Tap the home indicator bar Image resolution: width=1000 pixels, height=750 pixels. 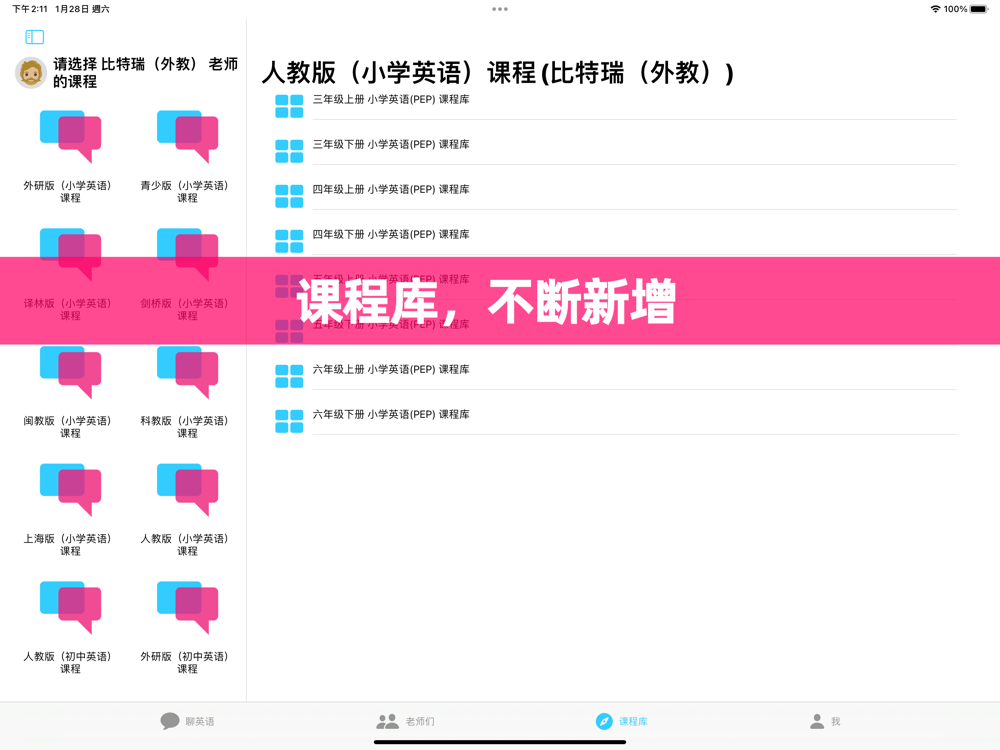[x=500, y=742]
